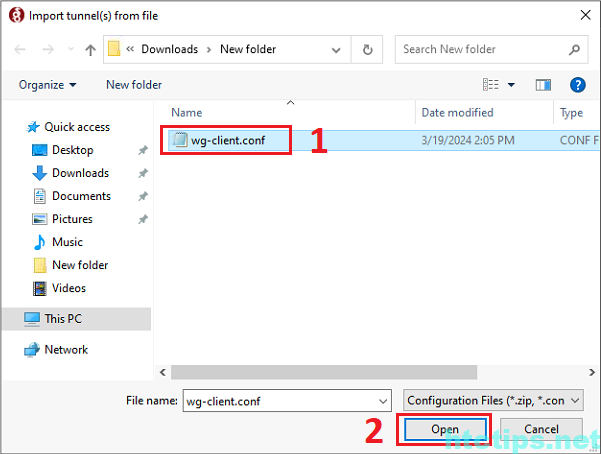601x454 pixels.
Task: Open the Organize dropdown menu
Action: [47, 85]
